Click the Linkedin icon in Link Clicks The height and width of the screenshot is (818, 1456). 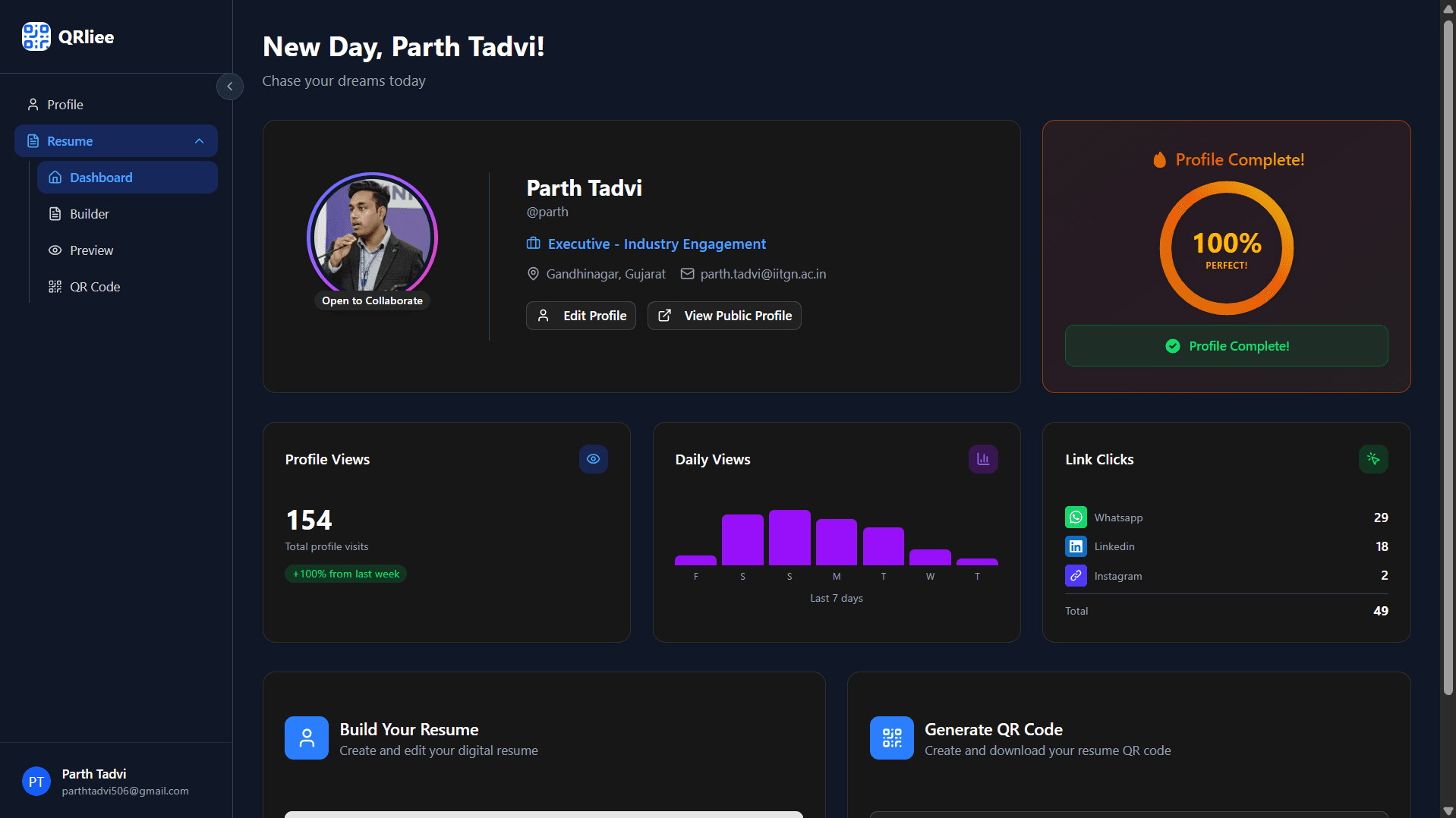pos(1075,546)
